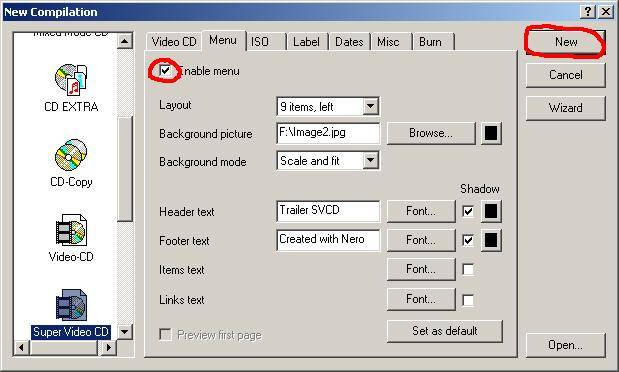
Task: Enable shadow for Items text
Action: pyautogui.click(x=468, y=269)
